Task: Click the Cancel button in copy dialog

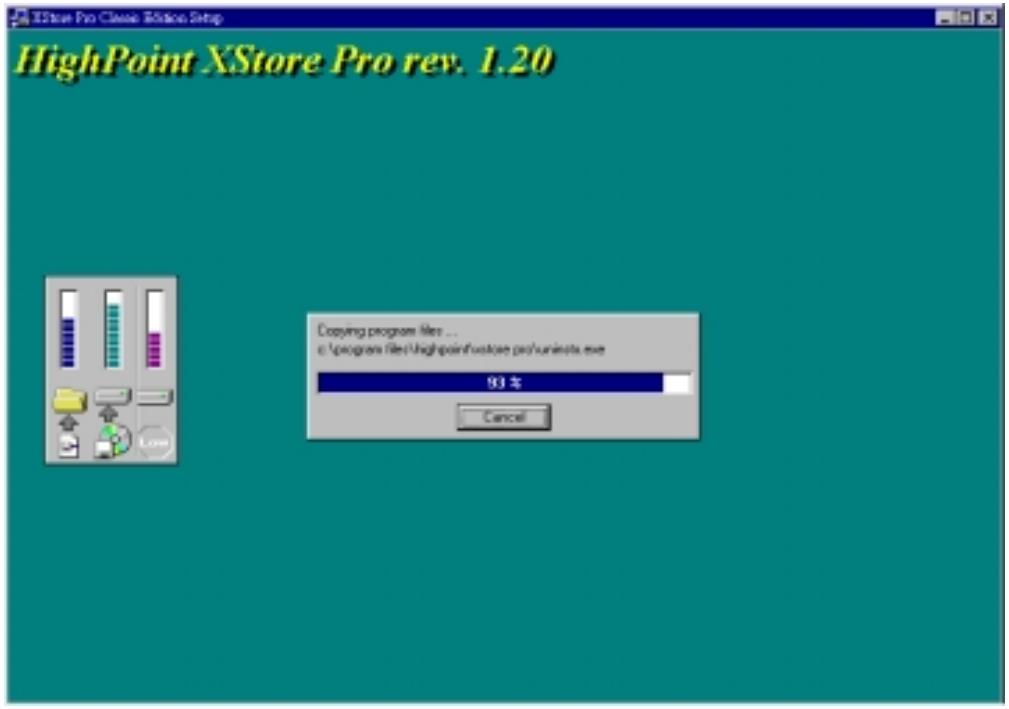Action: click(x=503, y=417)
